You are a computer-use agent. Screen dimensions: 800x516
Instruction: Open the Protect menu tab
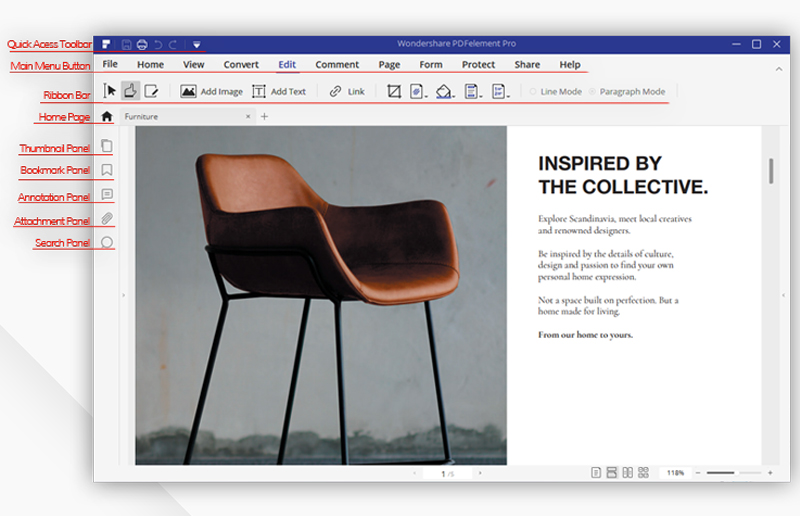point(478,64)
